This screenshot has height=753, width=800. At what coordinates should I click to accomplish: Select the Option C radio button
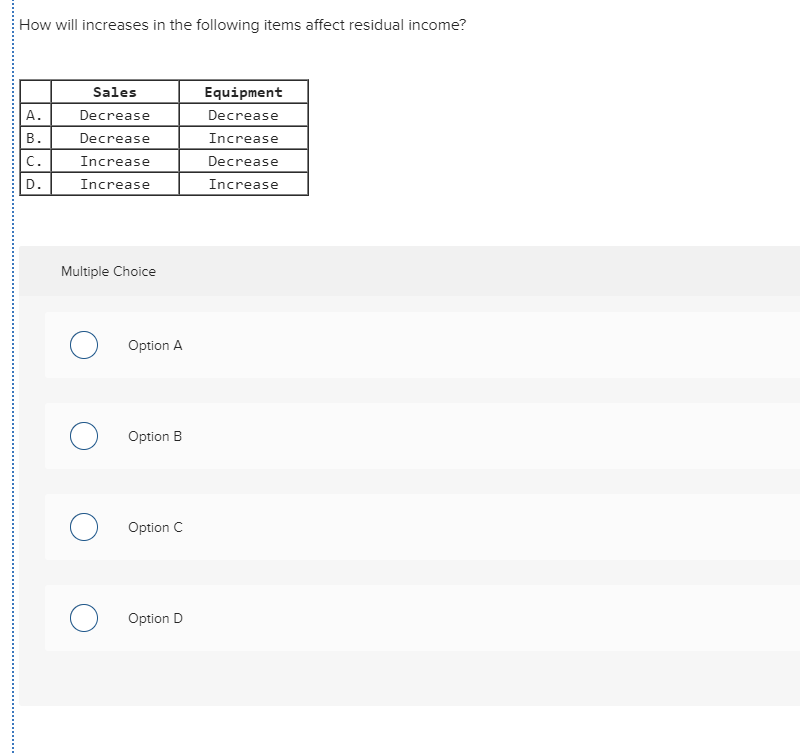pos(83,527)
